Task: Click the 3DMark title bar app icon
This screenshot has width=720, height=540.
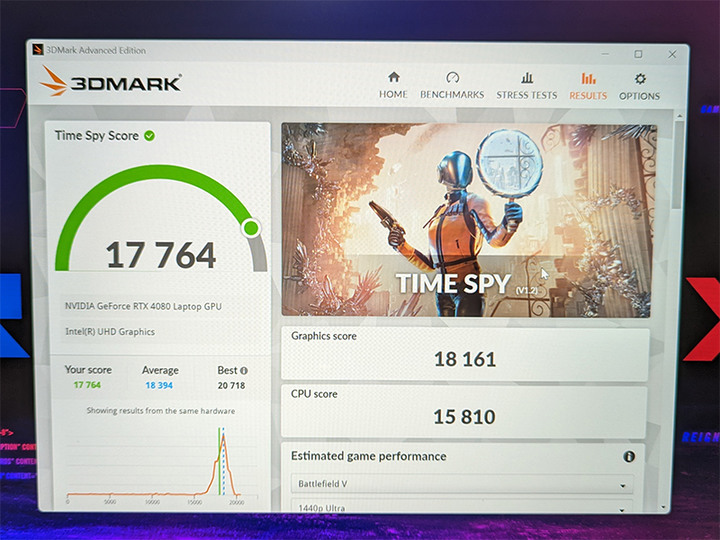Action: tap(38, 50)
